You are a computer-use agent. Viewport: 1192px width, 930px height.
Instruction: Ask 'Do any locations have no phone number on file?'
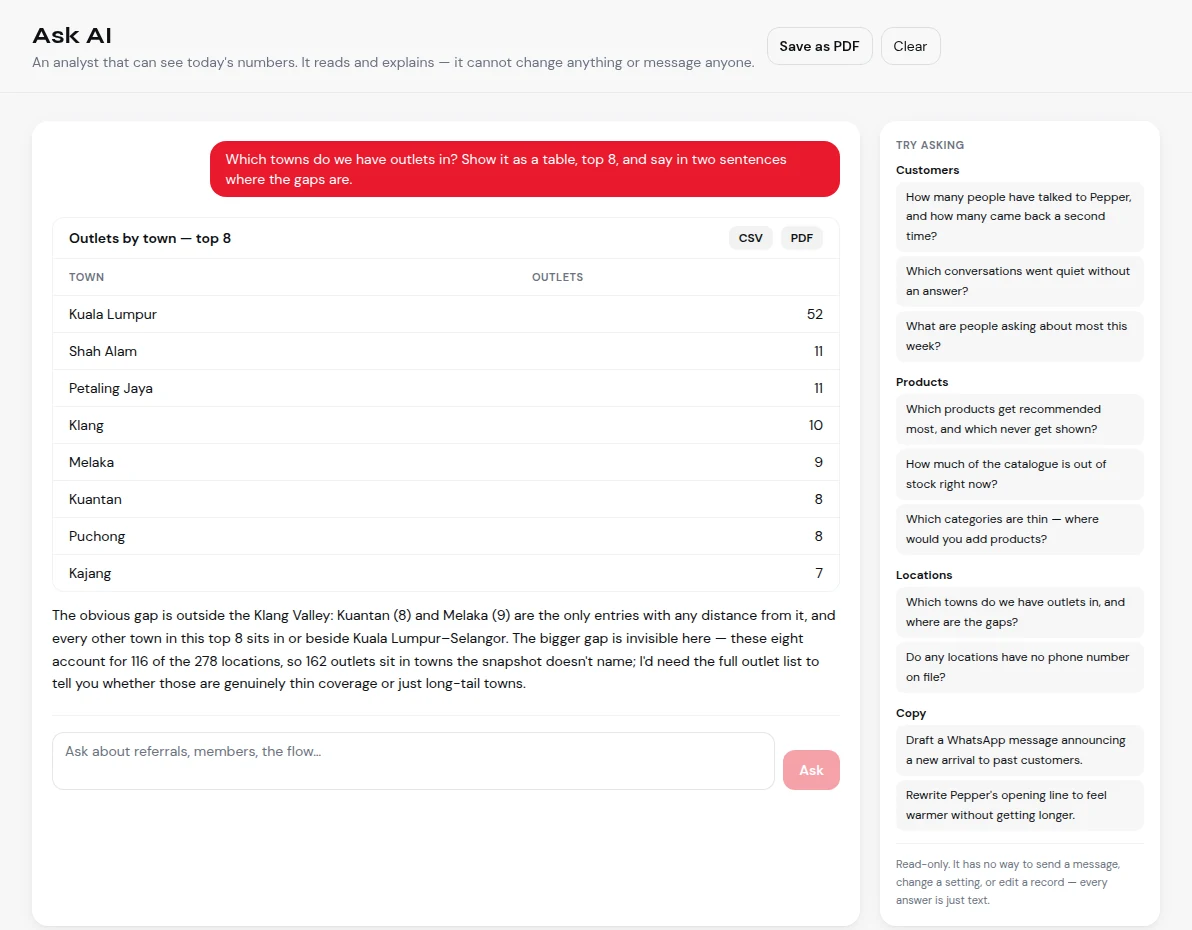click(x=1019, y=668)
